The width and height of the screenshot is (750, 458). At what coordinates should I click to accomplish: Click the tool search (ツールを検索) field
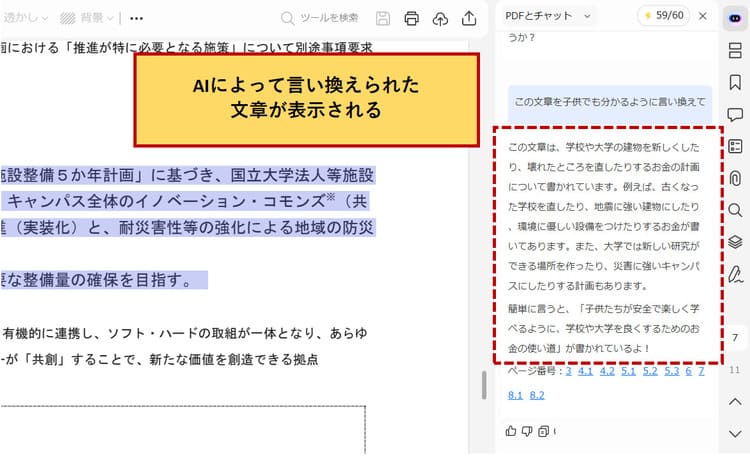coord(320,18)
